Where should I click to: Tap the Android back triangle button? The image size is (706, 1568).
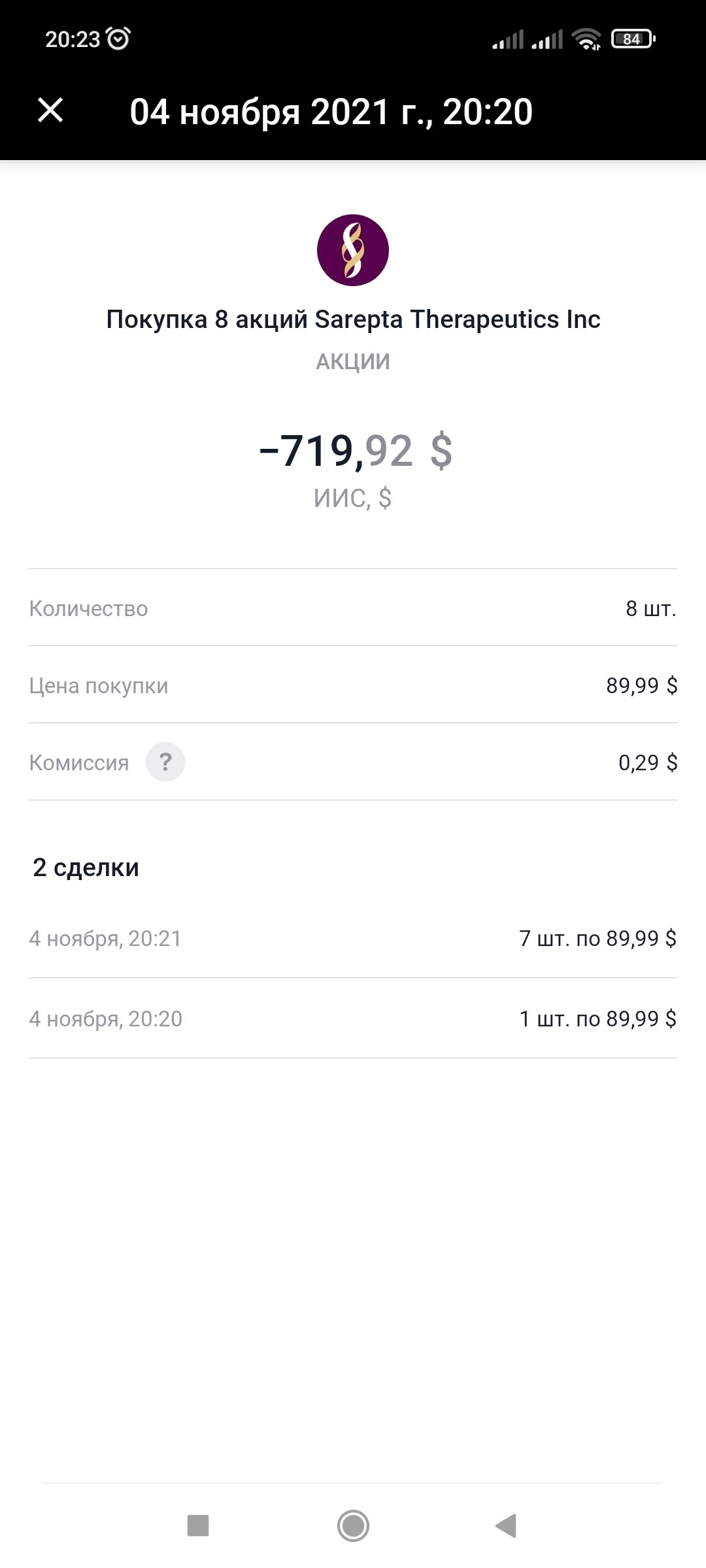(507, 1526)
